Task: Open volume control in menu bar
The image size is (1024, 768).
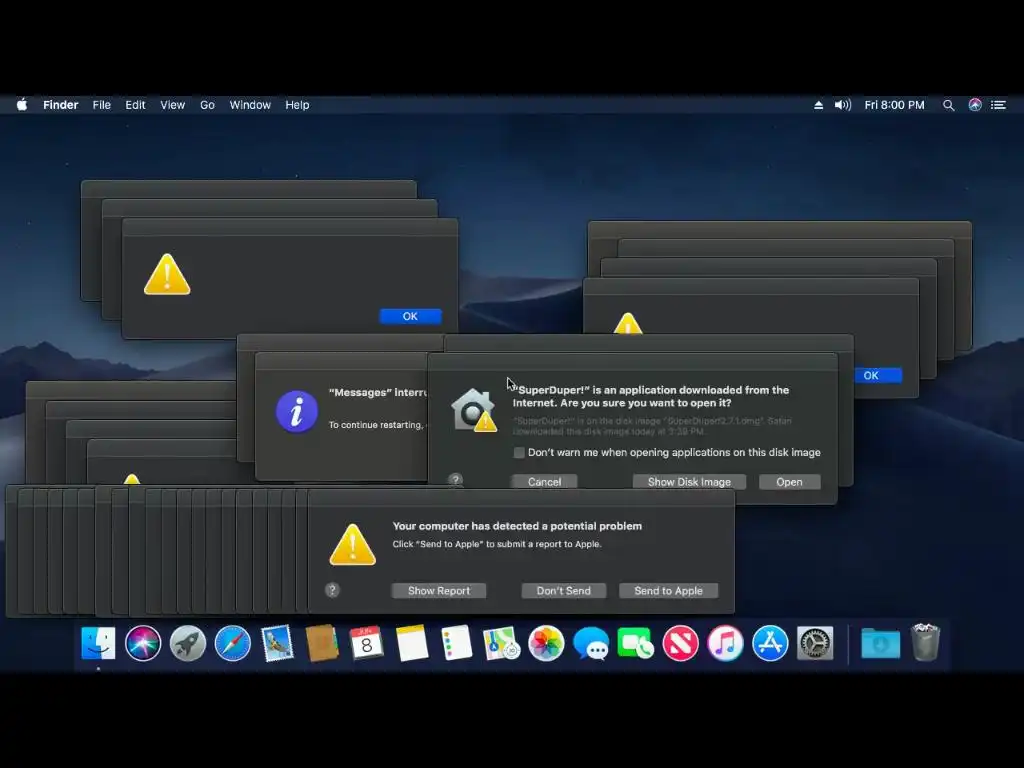Action: pyautogui.click(x=842, y=105)
